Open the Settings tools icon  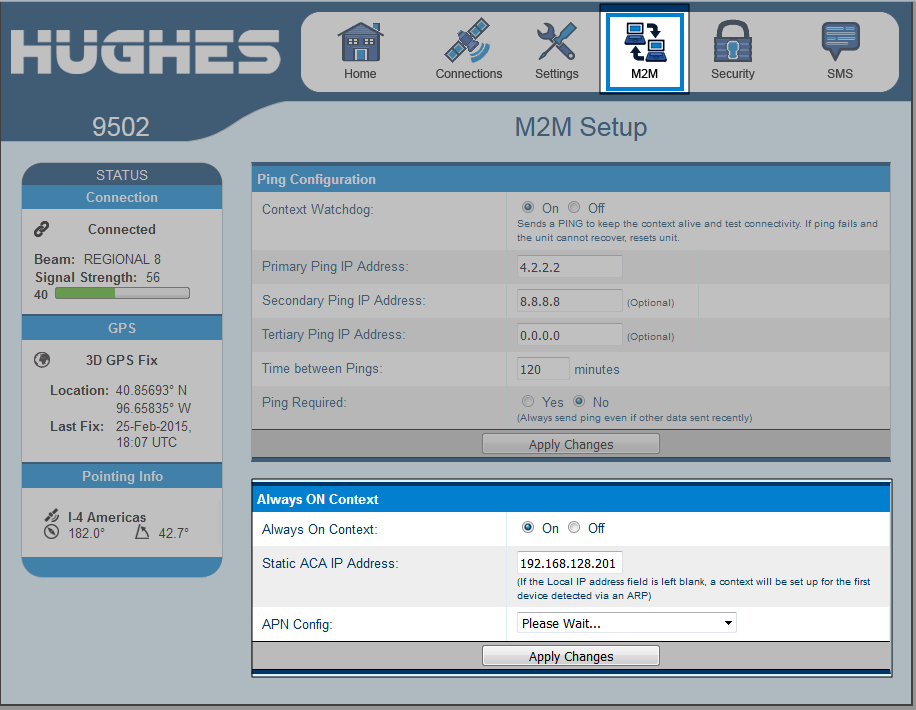tap(557, 41)
